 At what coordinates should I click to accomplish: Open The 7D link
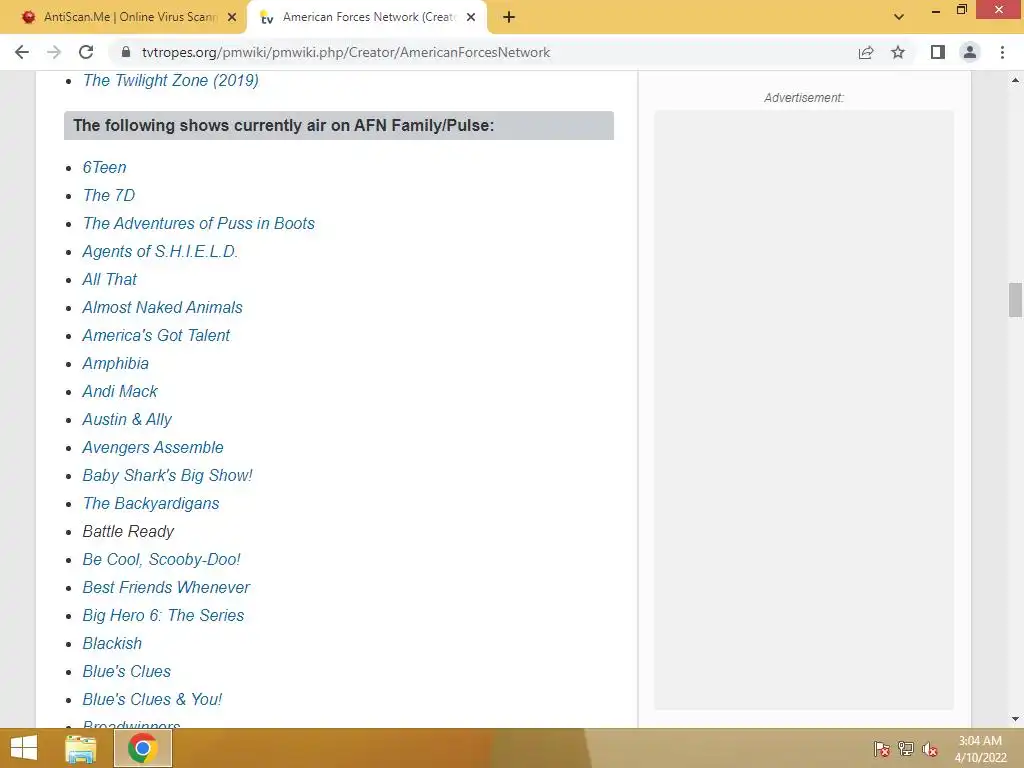coord(109,195)
